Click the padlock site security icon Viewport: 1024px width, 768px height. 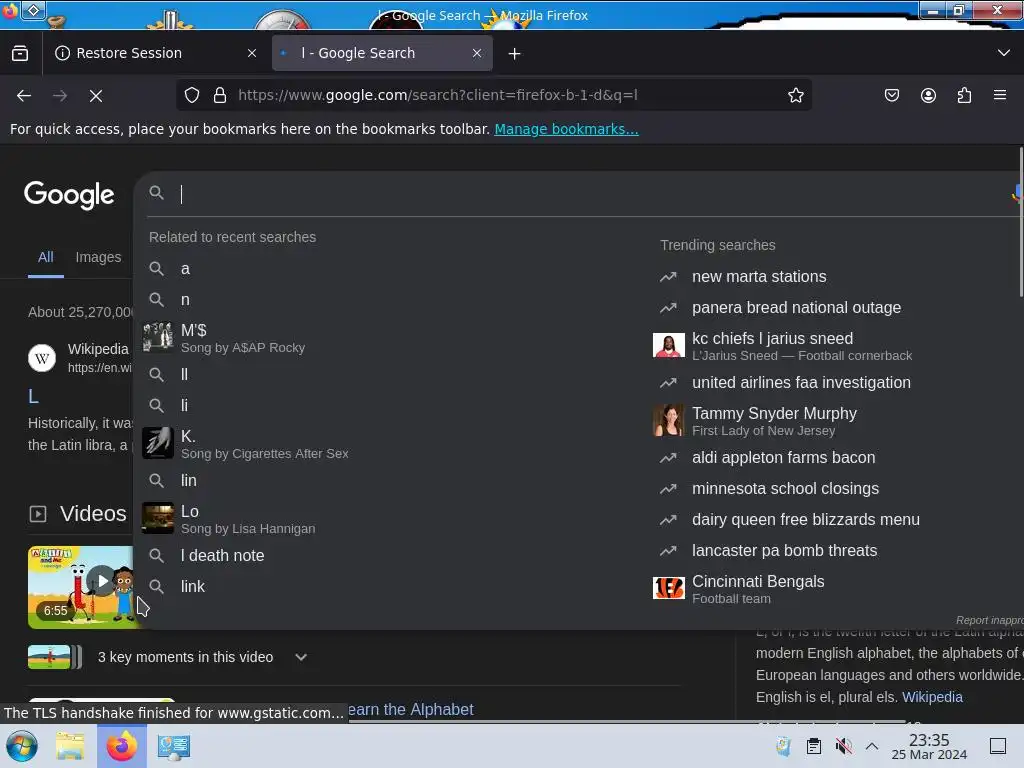[220, 95]
